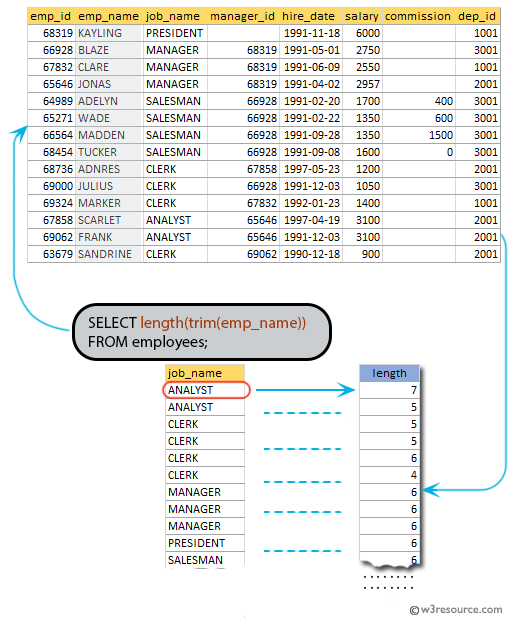Click the emp_id cell 68319
Screen dimensions: 524x623
[x=51, y=33]
